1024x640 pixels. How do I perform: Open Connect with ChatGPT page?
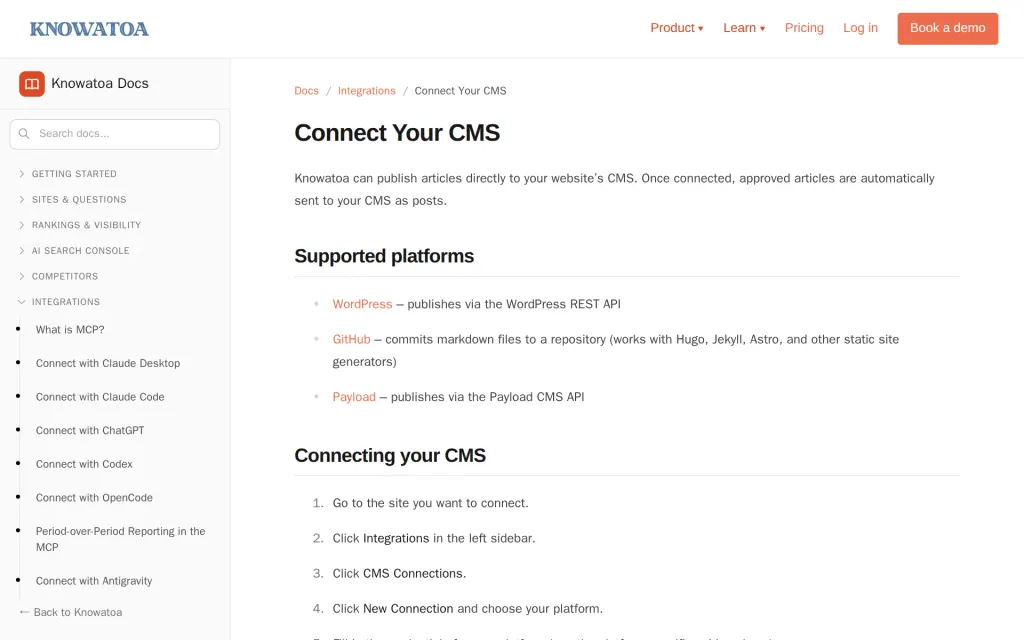point(90,430)
